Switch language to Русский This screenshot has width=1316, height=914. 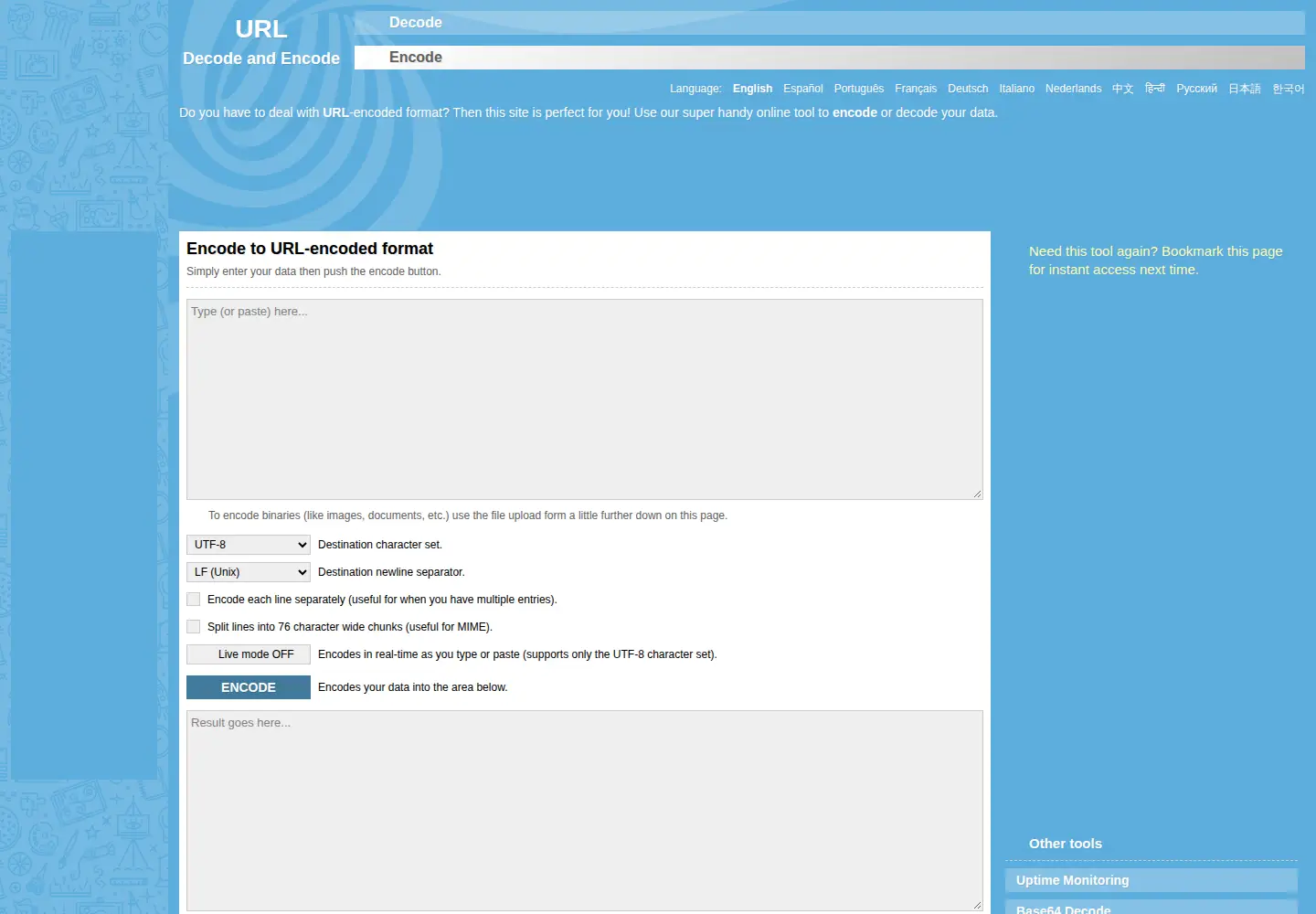pyautogui.click(x=1196, y=89)
